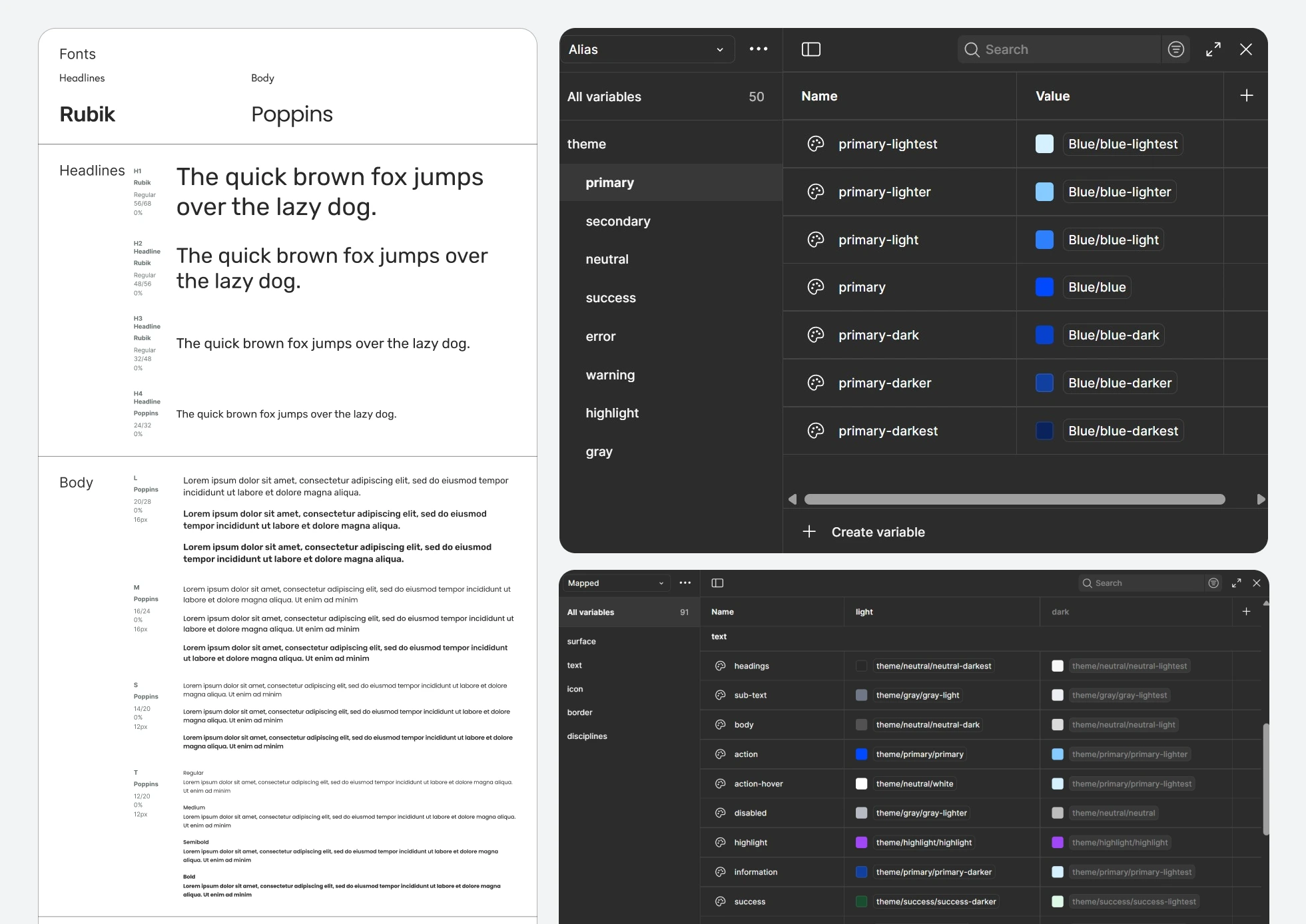Screen dimensions: 1306x924
Task: Click filter icon in Mapped window search
Action: 1213,583
